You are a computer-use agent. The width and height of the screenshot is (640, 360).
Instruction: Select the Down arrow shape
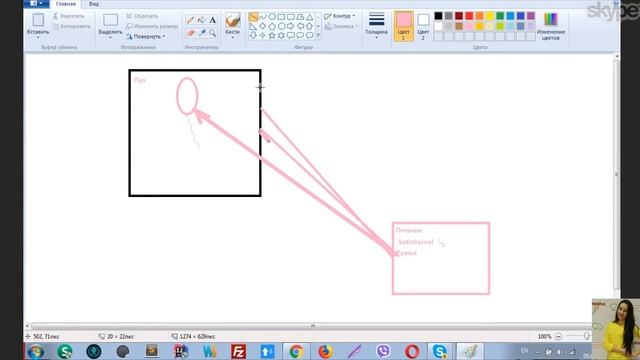click(253, 36)
